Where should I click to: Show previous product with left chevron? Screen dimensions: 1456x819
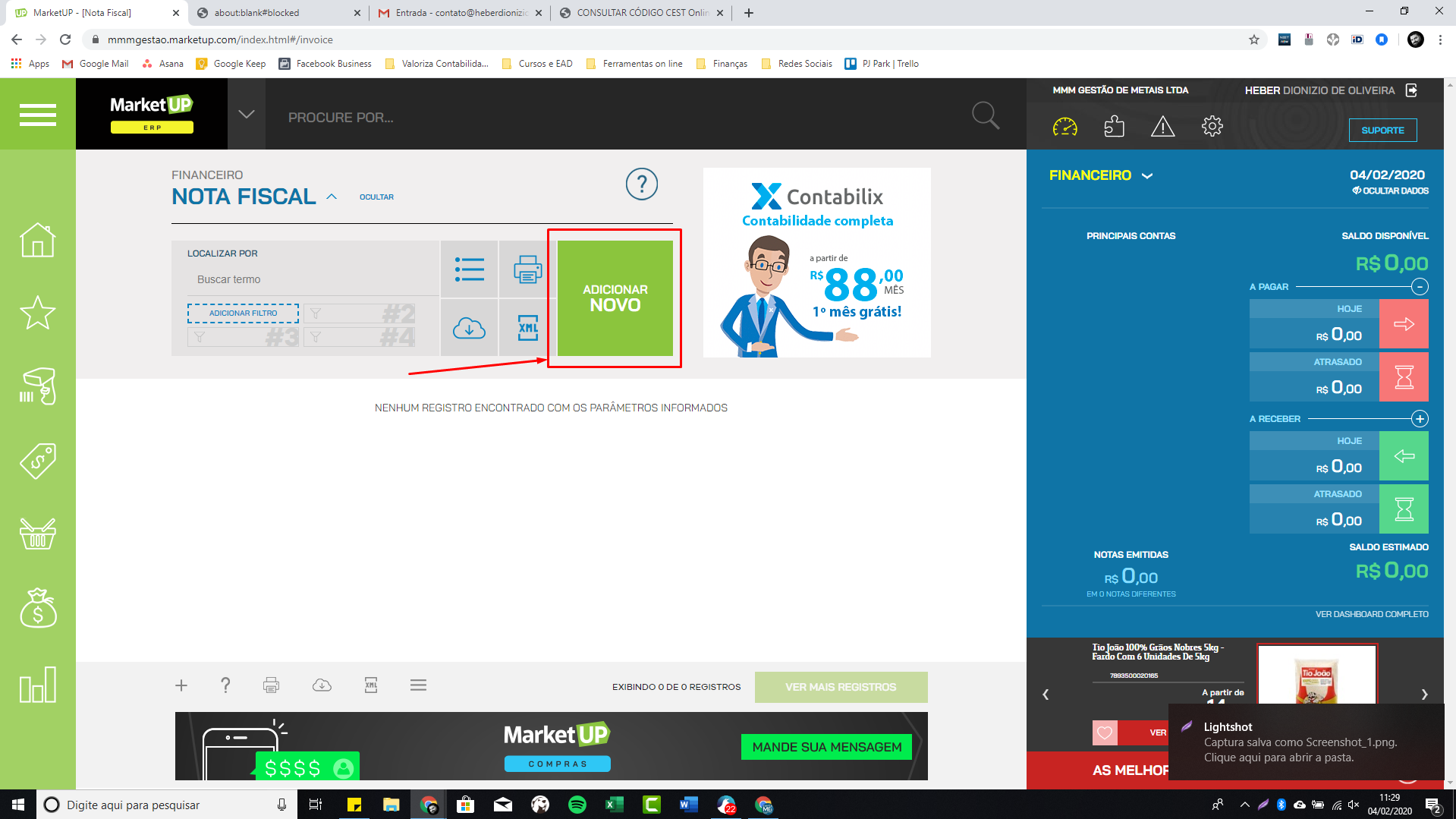(1046, 695)
